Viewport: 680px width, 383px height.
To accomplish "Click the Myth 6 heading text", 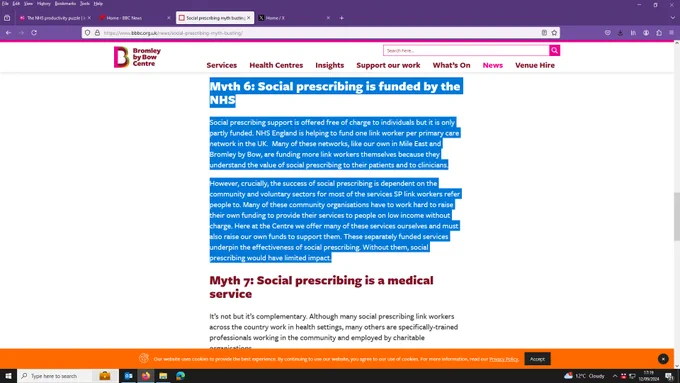I will [x=335, y=93].
